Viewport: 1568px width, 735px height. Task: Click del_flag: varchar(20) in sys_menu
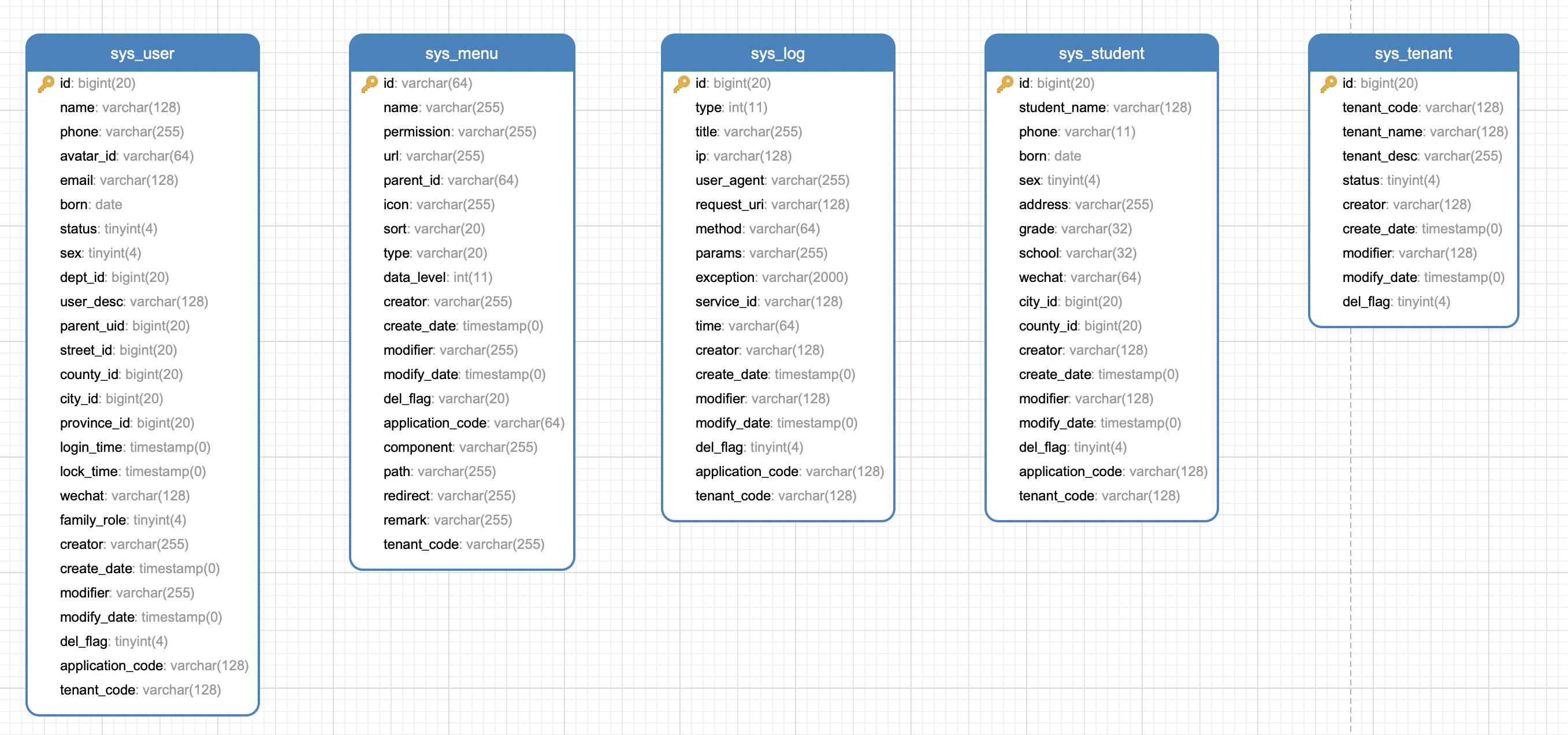pos(446,399)
